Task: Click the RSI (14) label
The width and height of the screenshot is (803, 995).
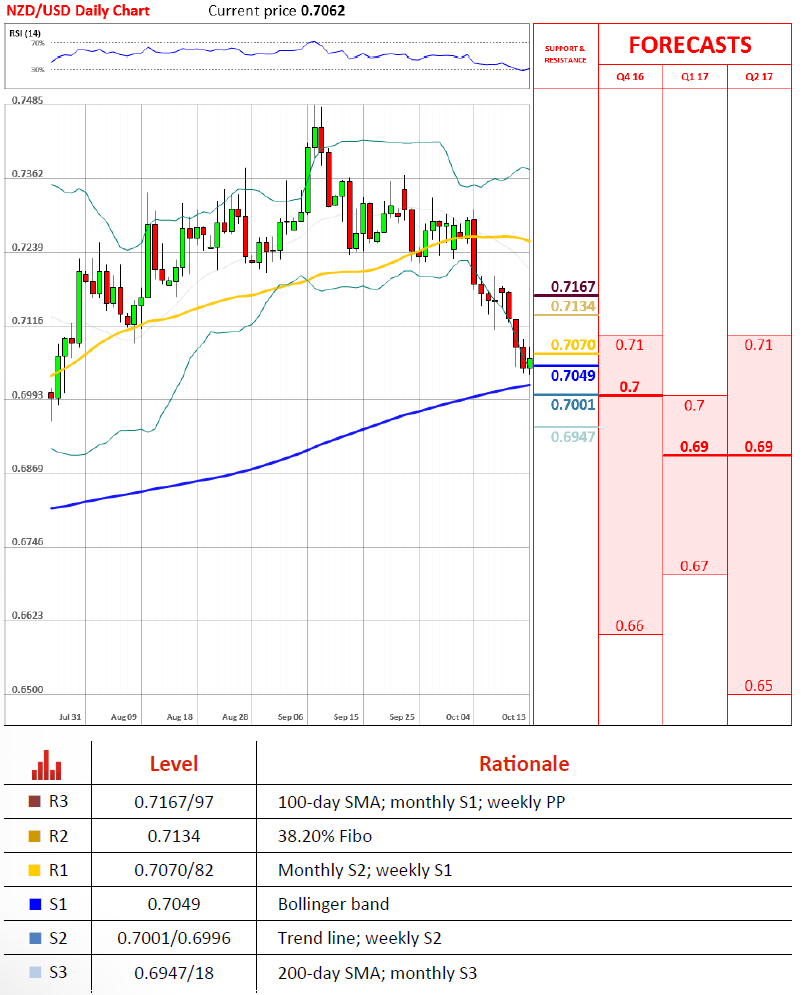Action: pos(25,32)
